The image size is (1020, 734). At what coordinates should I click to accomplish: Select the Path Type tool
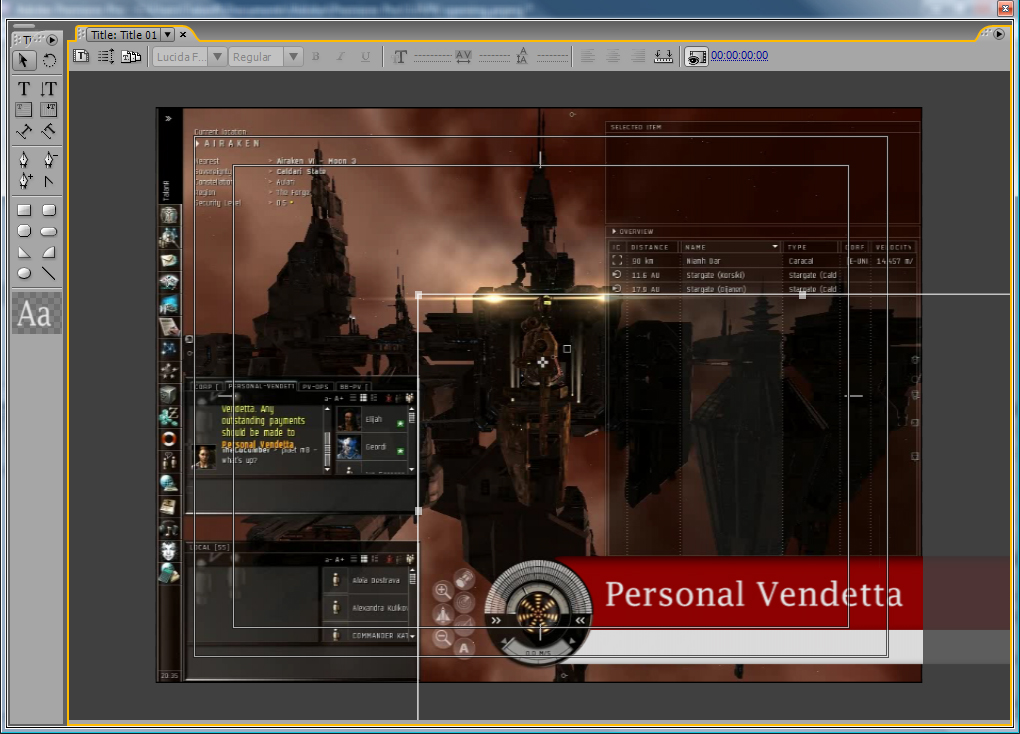[x=23, y=131]
